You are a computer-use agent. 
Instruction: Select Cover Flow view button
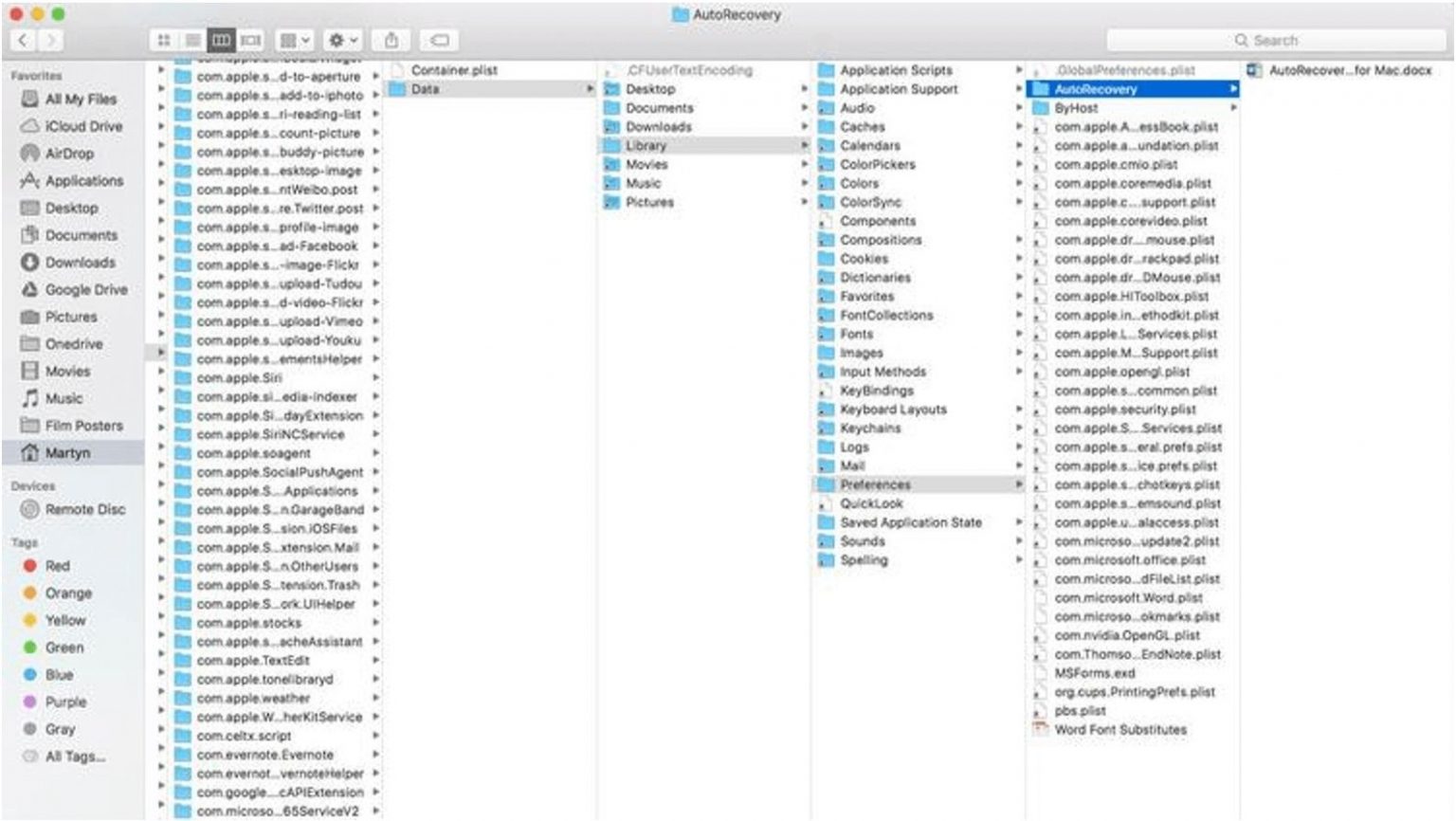pos(250,40)
